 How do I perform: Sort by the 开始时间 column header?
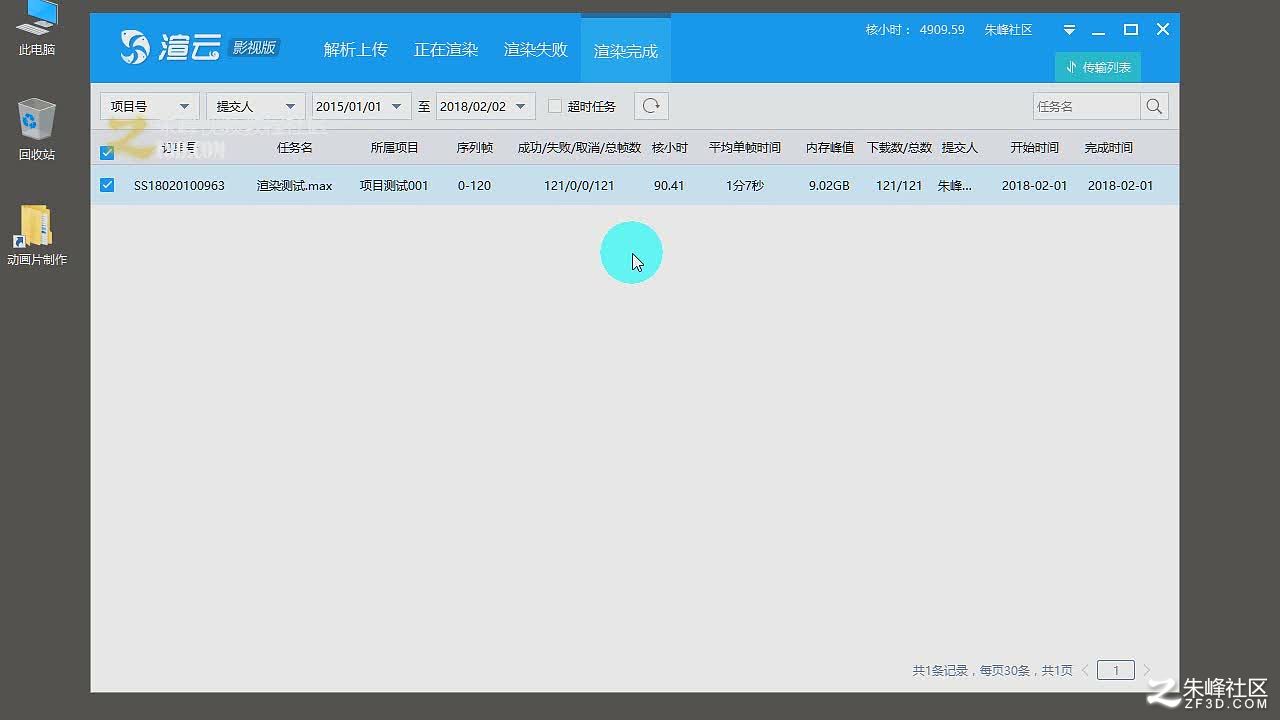coord(1034,148)
